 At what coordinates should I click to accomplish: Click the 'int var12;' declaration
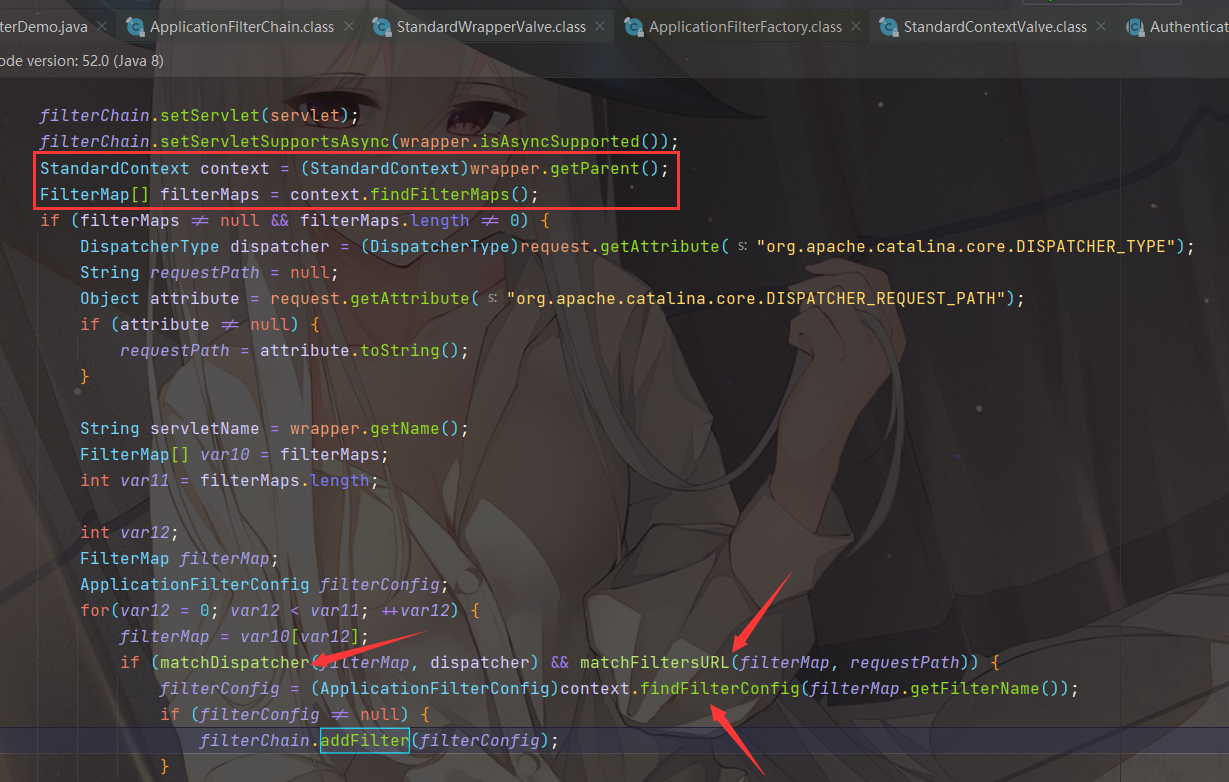(x=130, y=532)
